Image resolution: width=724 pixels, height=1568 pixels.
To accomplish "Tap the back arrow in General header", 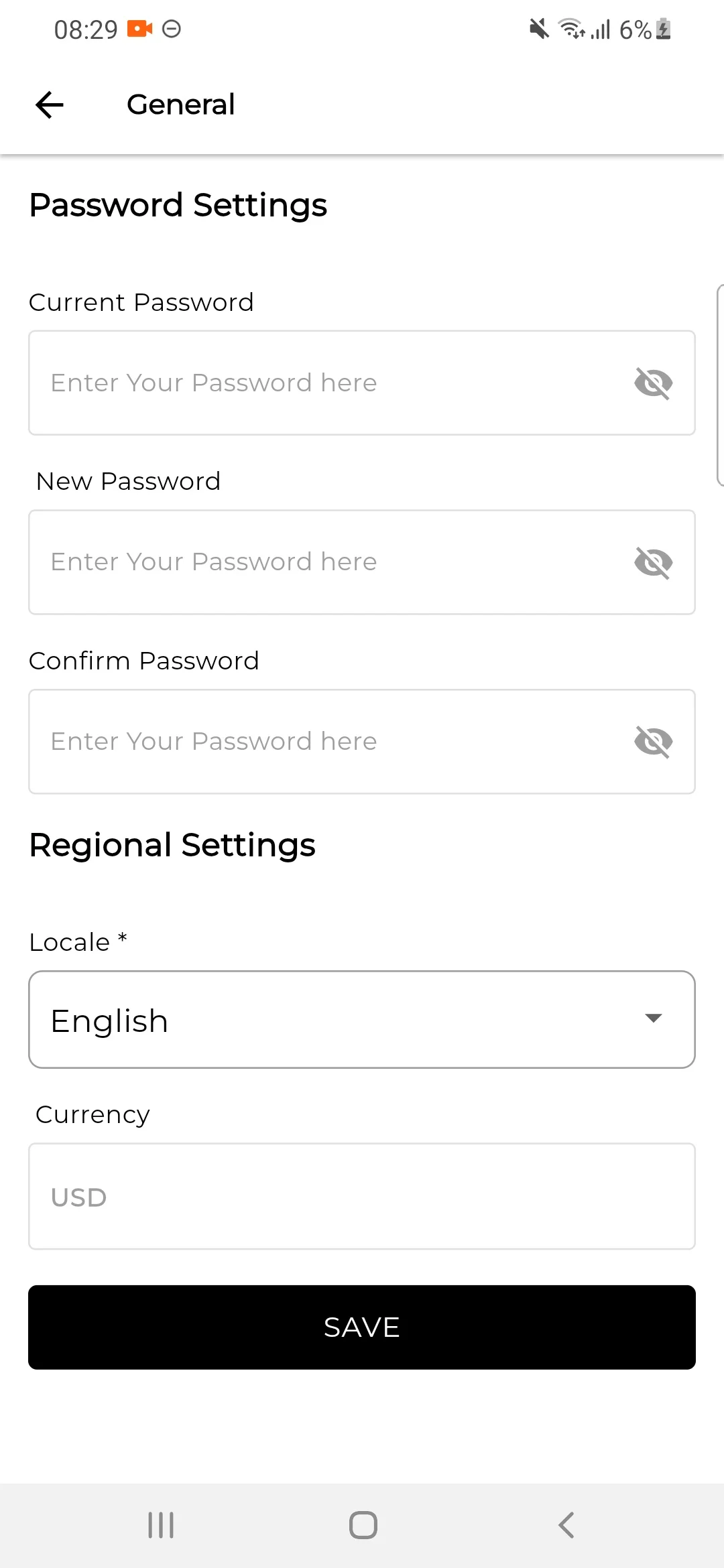I will pos(50,105).
